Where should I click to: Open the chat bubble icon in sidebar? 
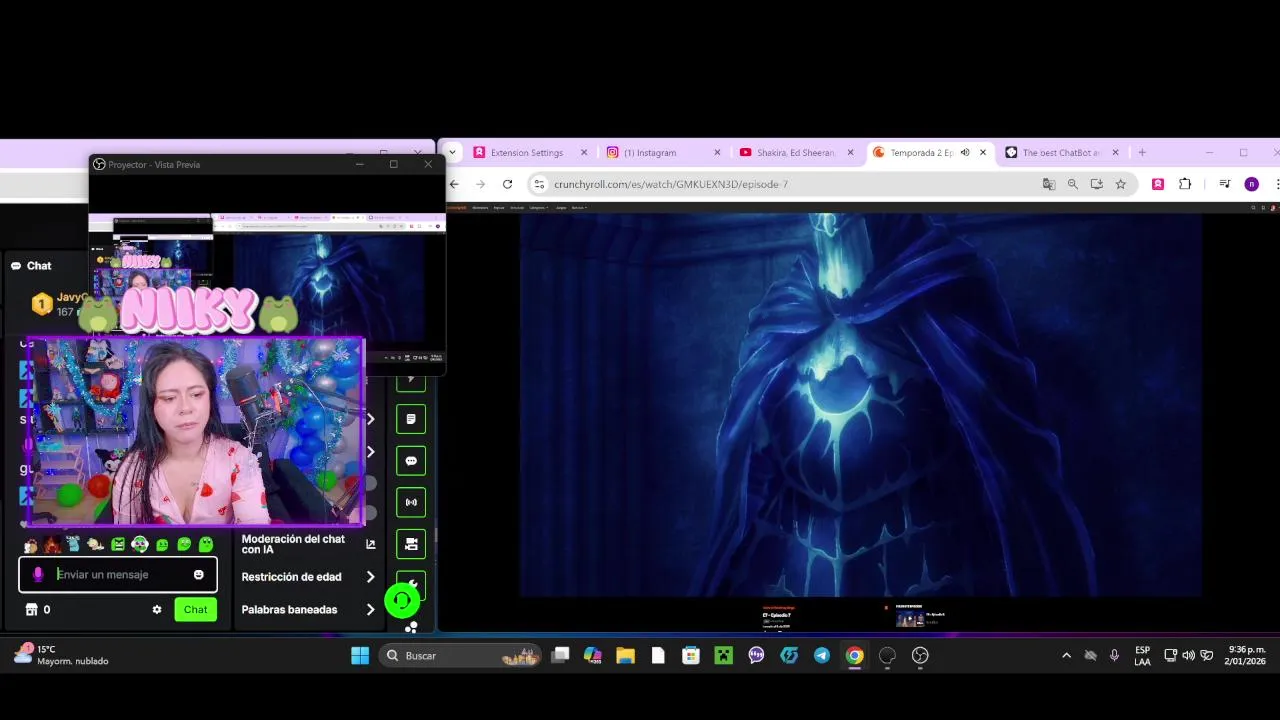pyautogui.click(x=411, y=461)
